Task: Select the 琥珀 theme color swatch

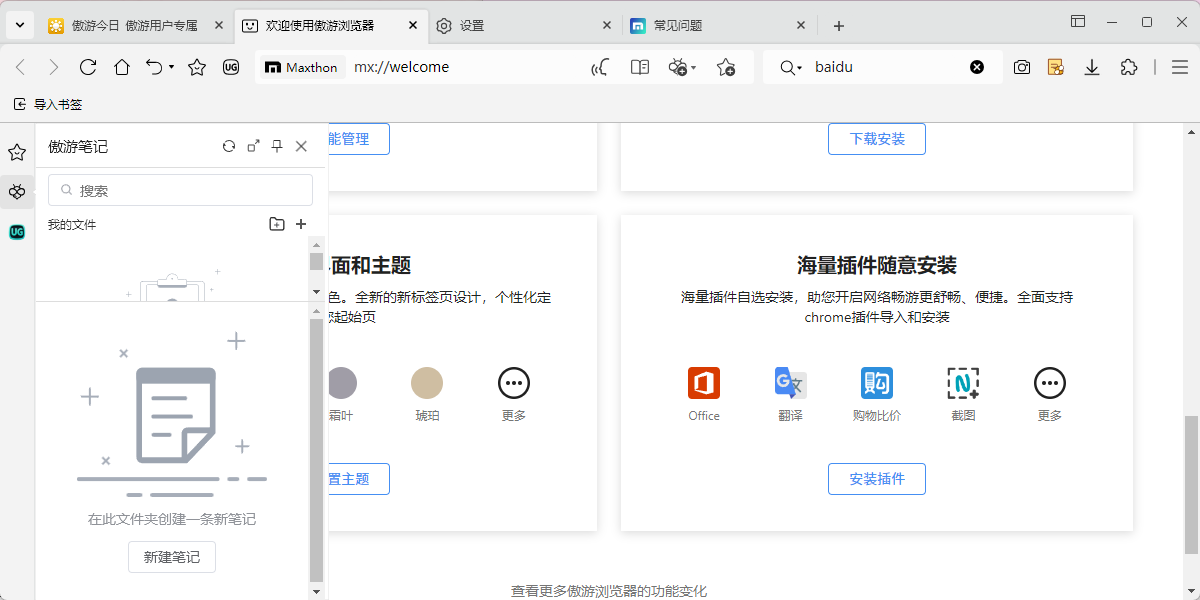Action: point(427,383)
